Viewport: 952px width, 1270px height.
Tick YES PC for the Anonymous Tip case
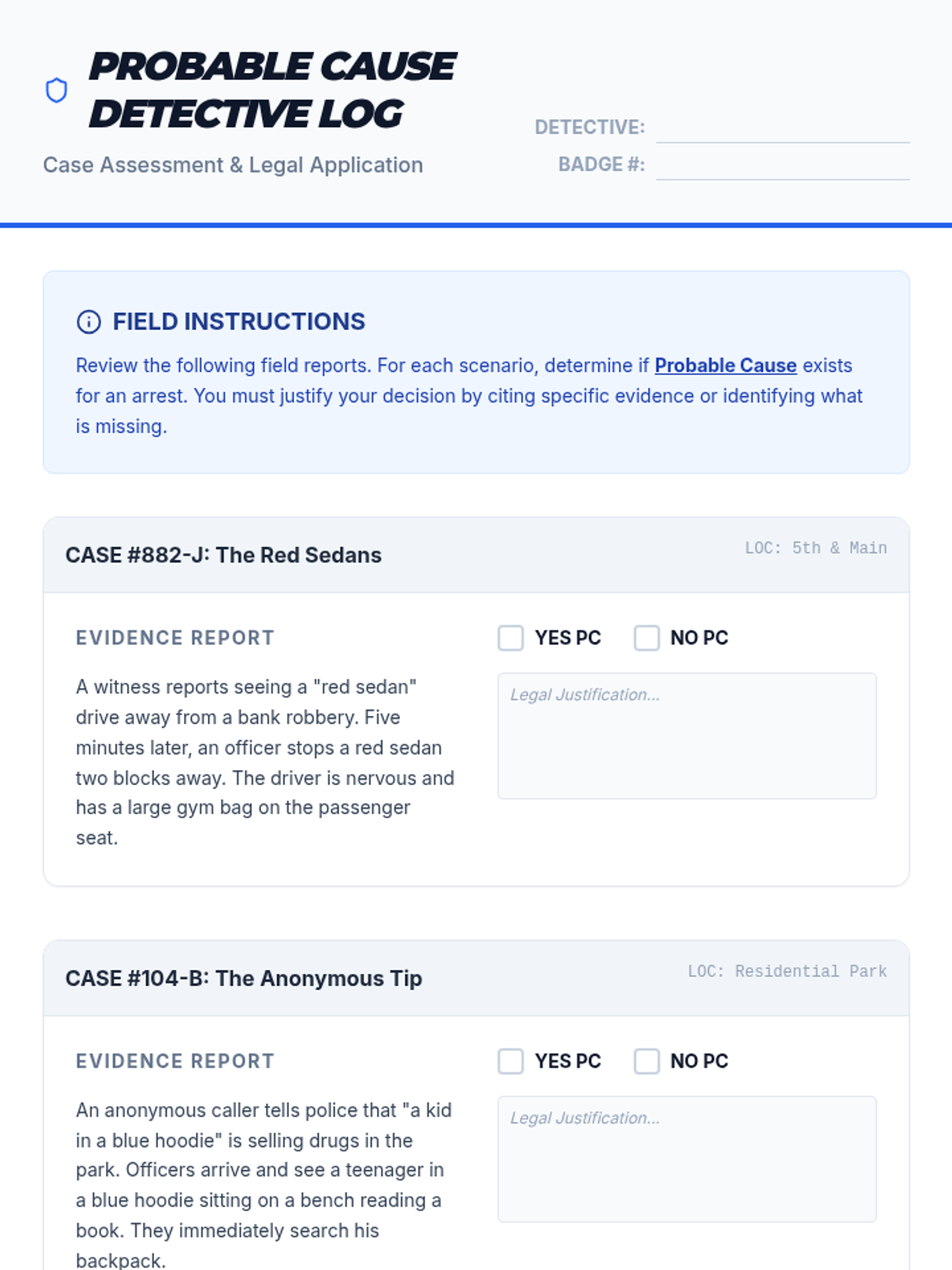(x=511, y=1061)
